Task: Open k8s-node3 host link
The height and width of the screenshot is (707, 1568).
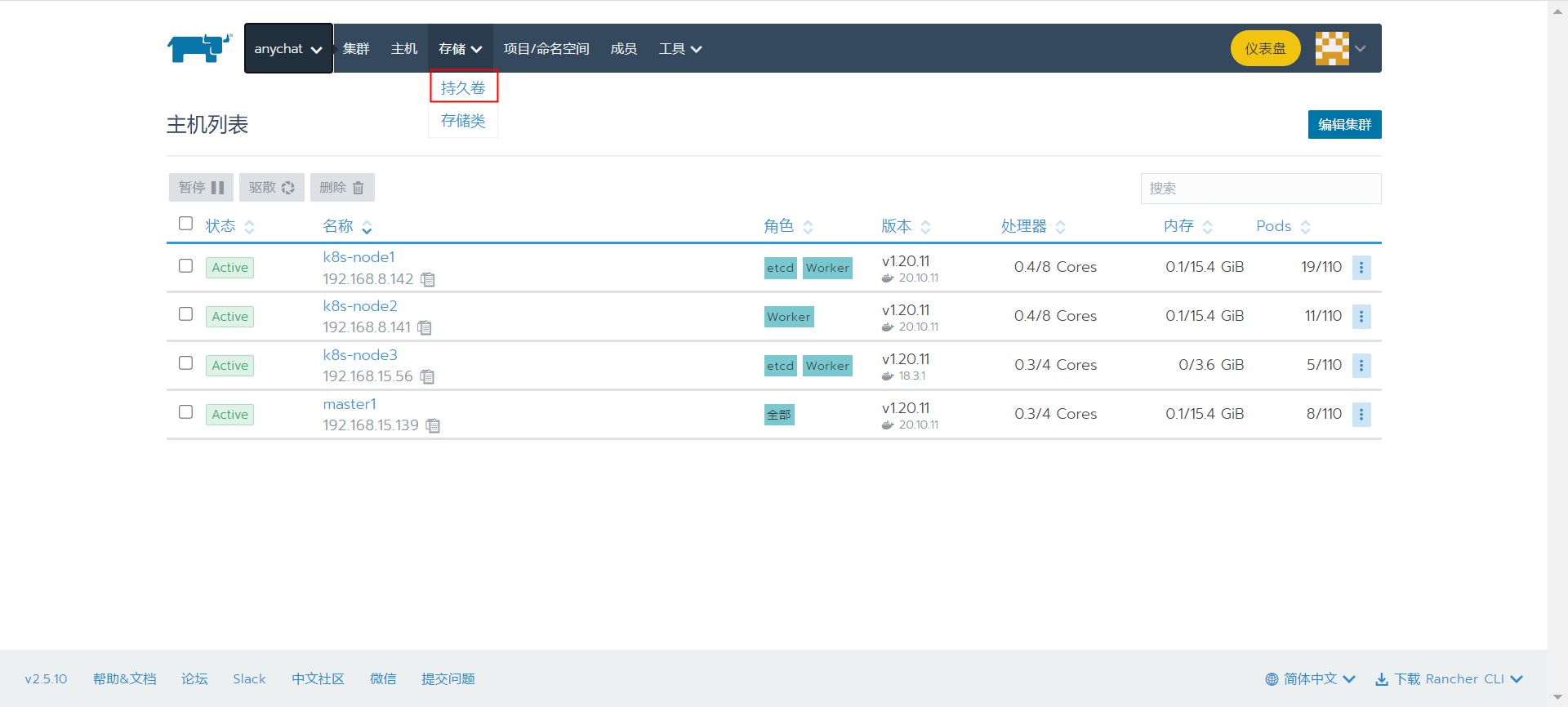Action: (x=360, y=355)
